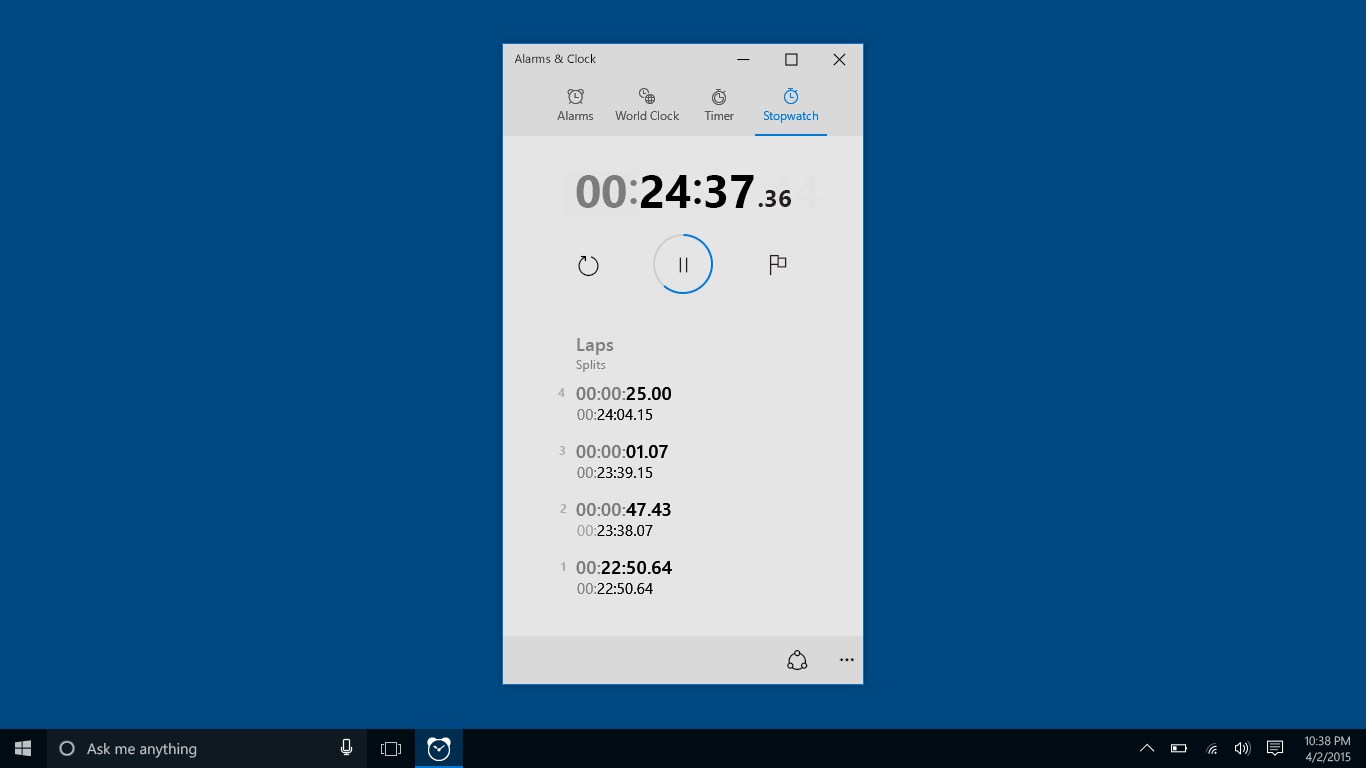Reset the stopwatch timer

click(x=588, y=265)
